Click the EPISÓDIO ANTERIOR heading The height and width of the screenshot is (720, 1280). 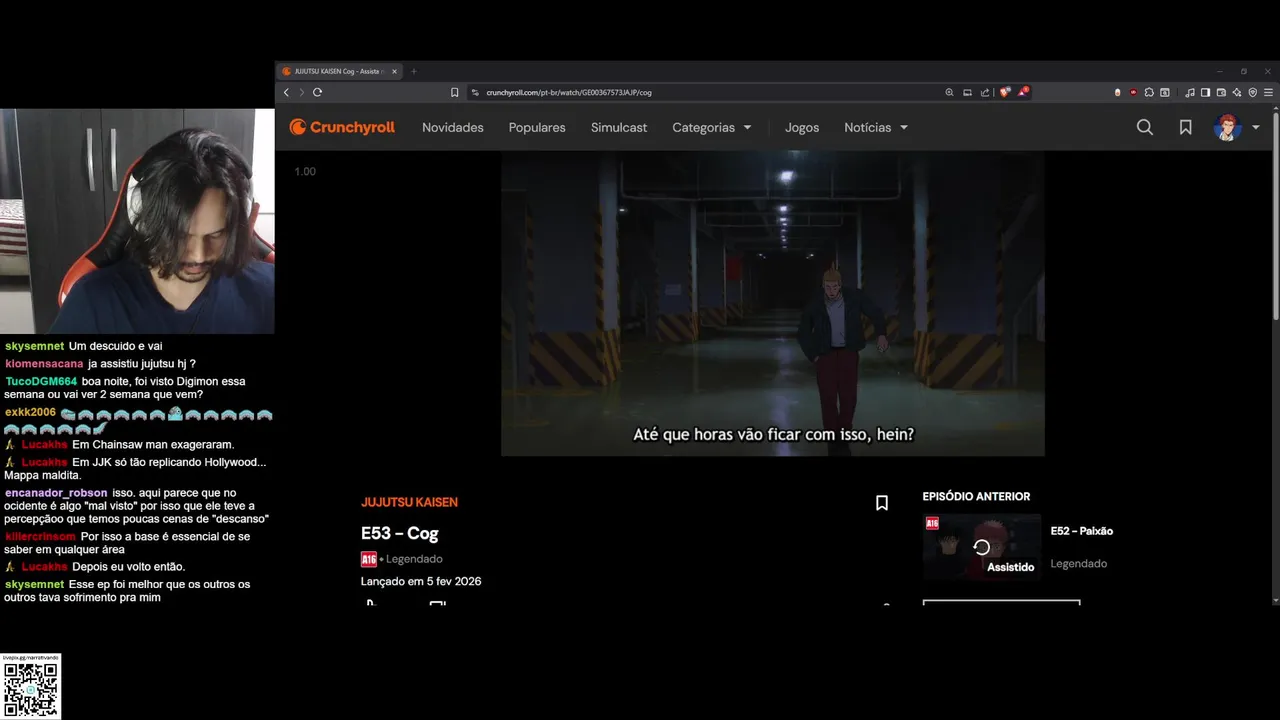click(x=976, y=496)
